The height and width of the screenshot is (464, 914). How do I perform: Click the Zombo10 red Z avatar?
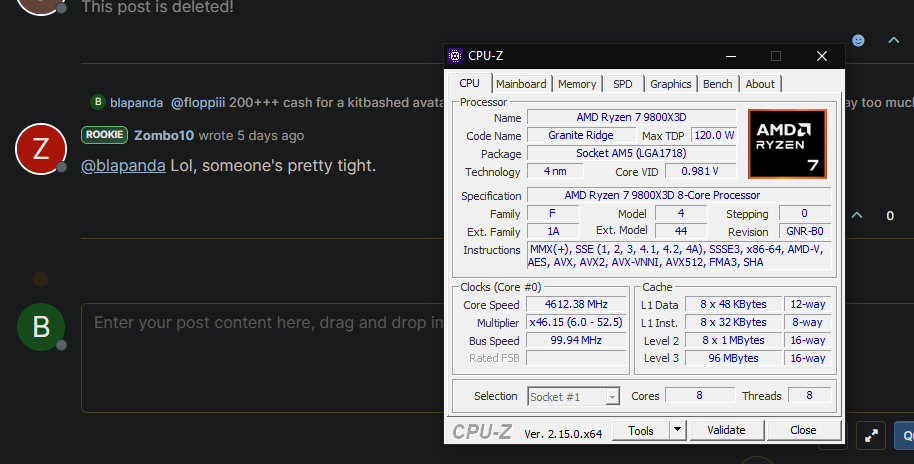point(40,149)
